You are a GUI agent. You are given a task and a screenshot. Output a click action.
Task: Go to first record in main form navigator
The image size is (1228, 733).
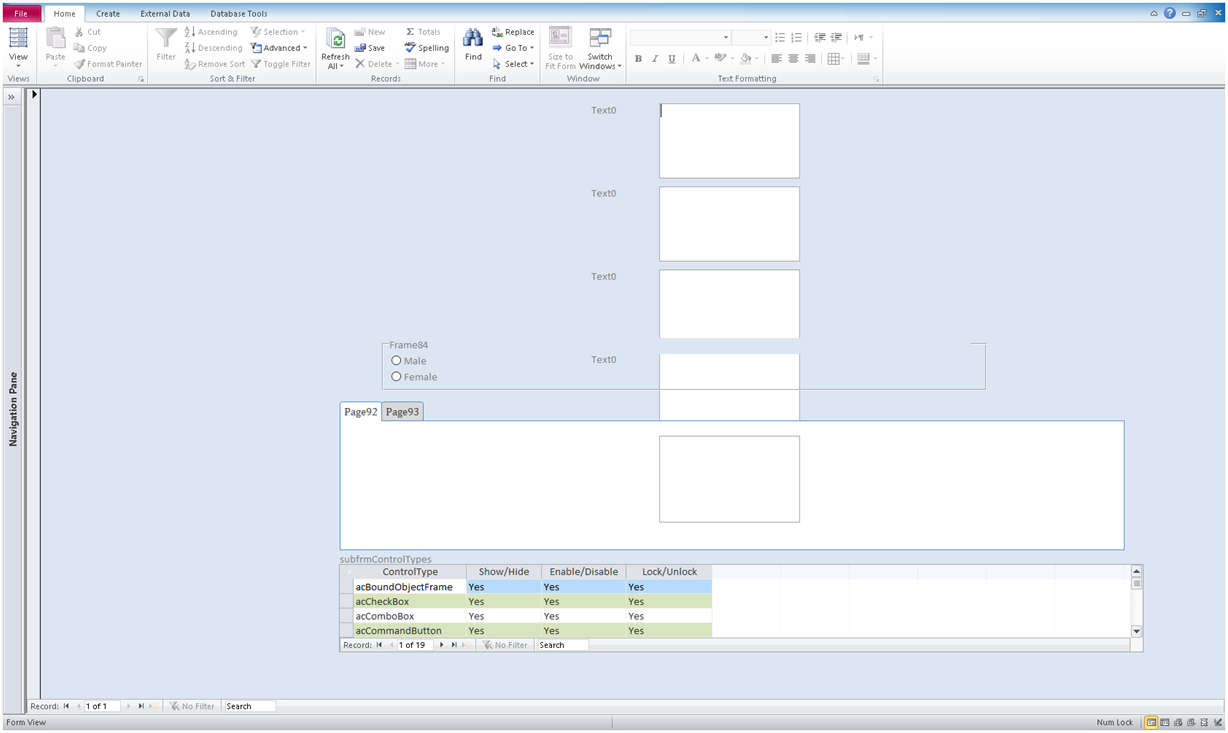coord(66,706)
